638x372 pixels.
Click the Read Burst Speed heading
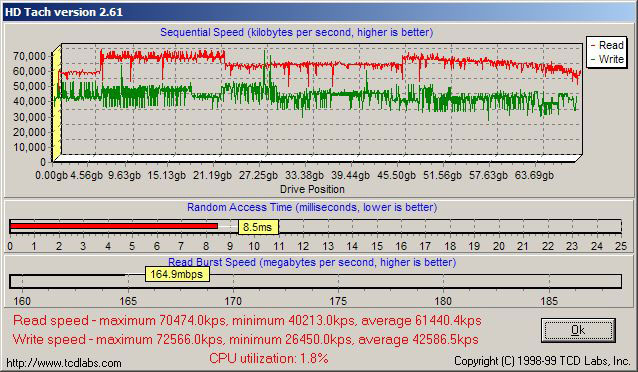pyautogui.click(x=312, y=262)
